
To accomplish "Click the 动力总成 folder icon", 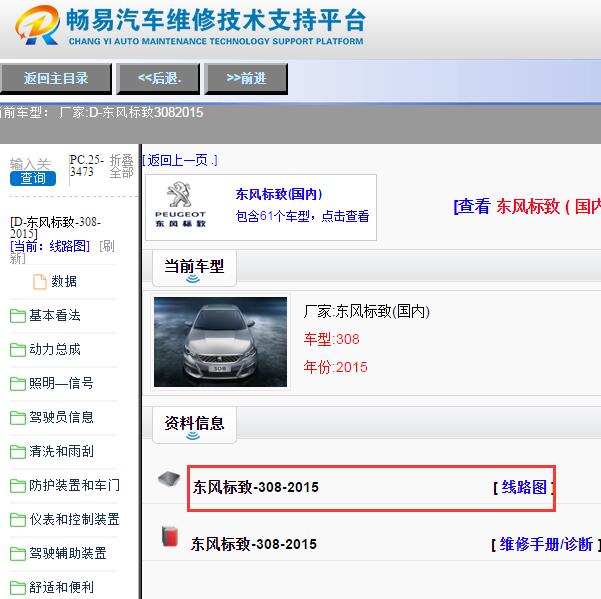I will 18,350.
